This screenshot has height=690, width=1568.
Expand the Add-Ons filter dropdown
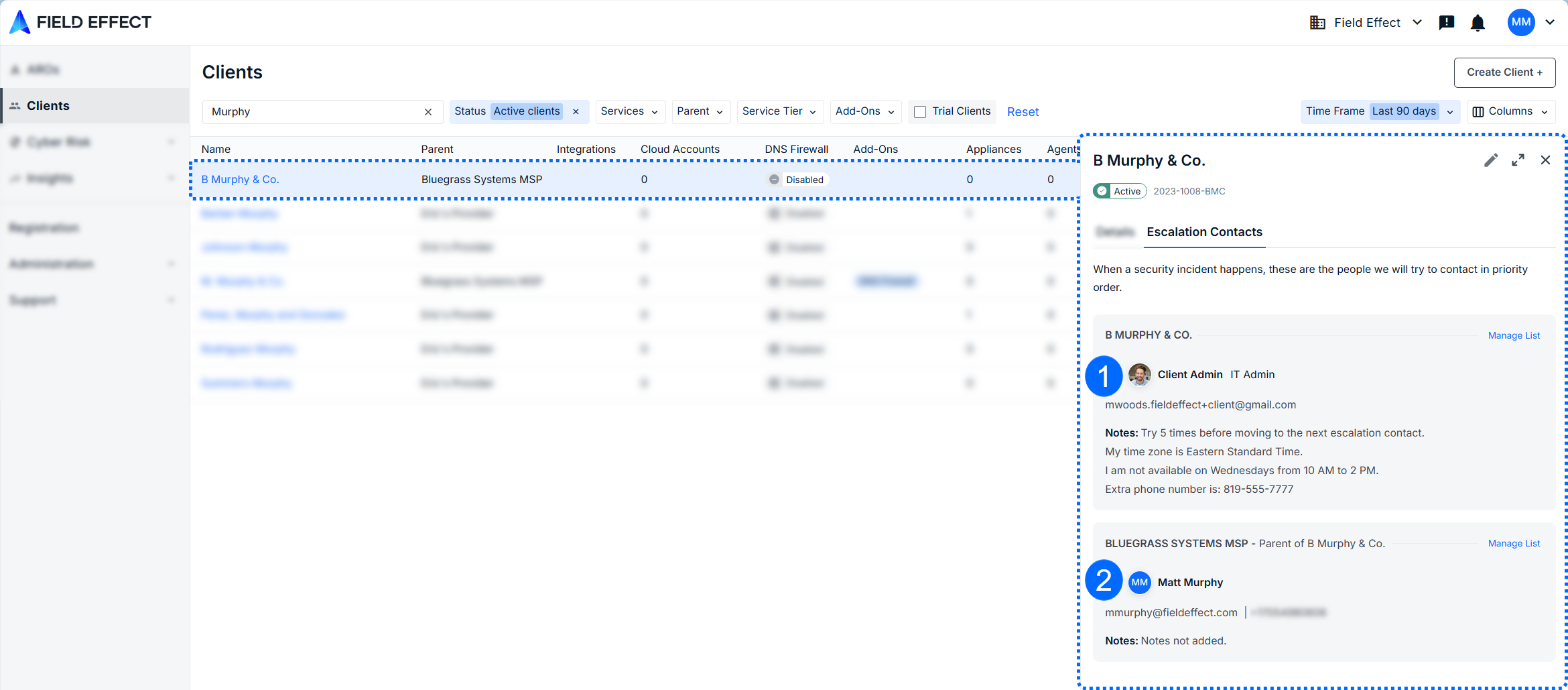(865, 111)
